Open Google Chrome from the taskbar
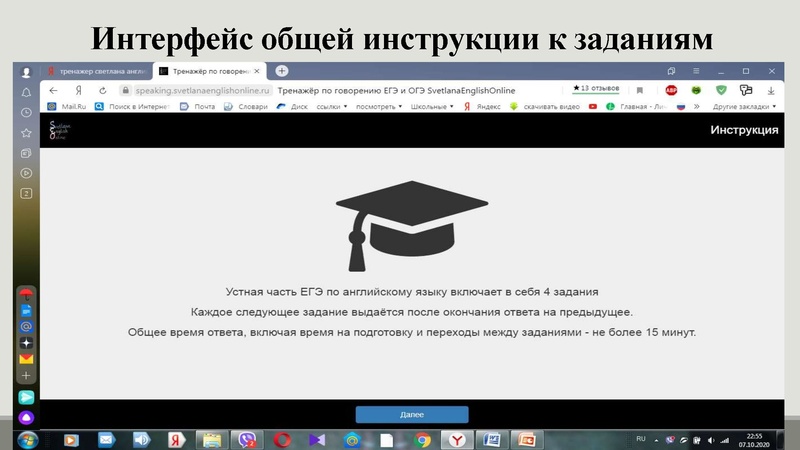 [422, 440]
